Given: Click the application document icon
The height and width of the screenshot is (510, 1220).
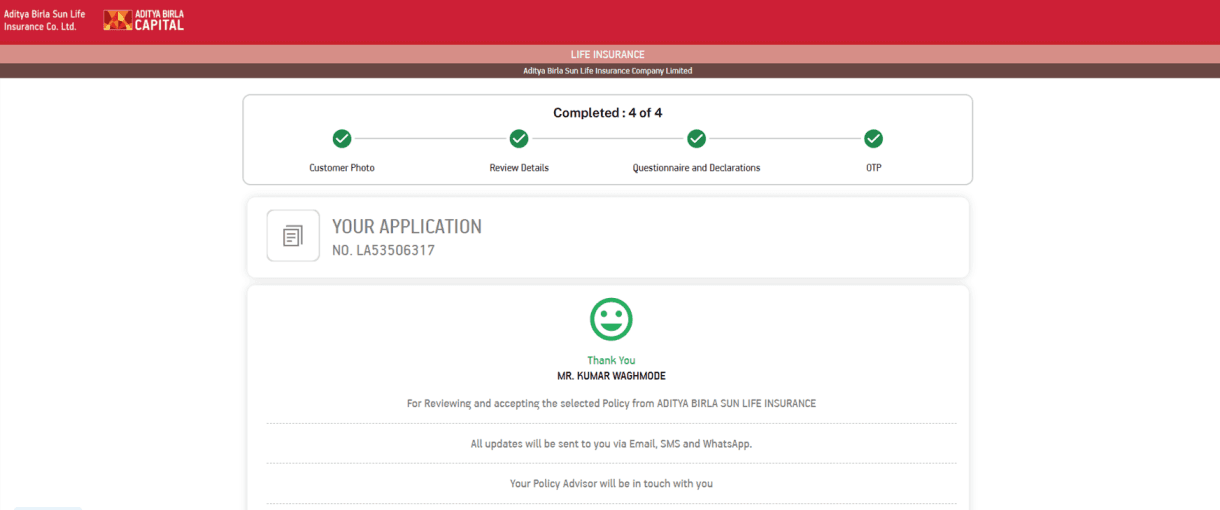Looking at the screenshot, I should point(293,236).
